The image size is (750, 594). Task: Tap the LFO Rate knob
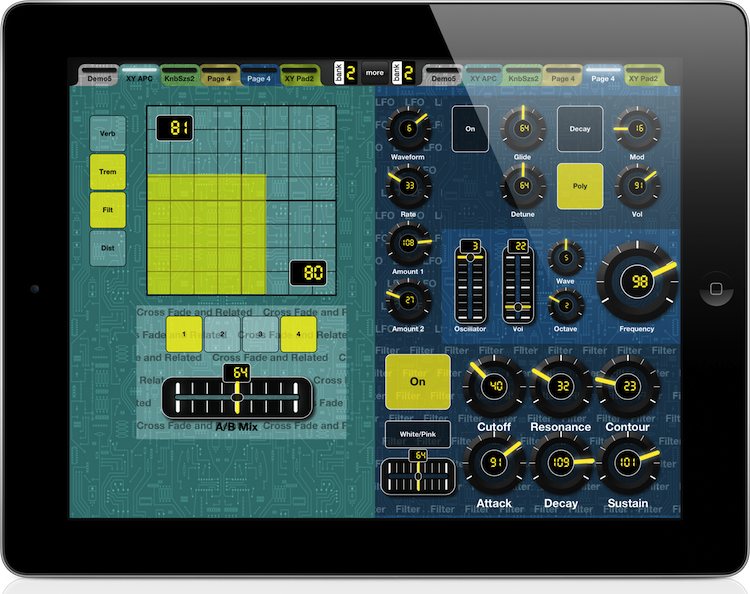(x=408, y=186)
